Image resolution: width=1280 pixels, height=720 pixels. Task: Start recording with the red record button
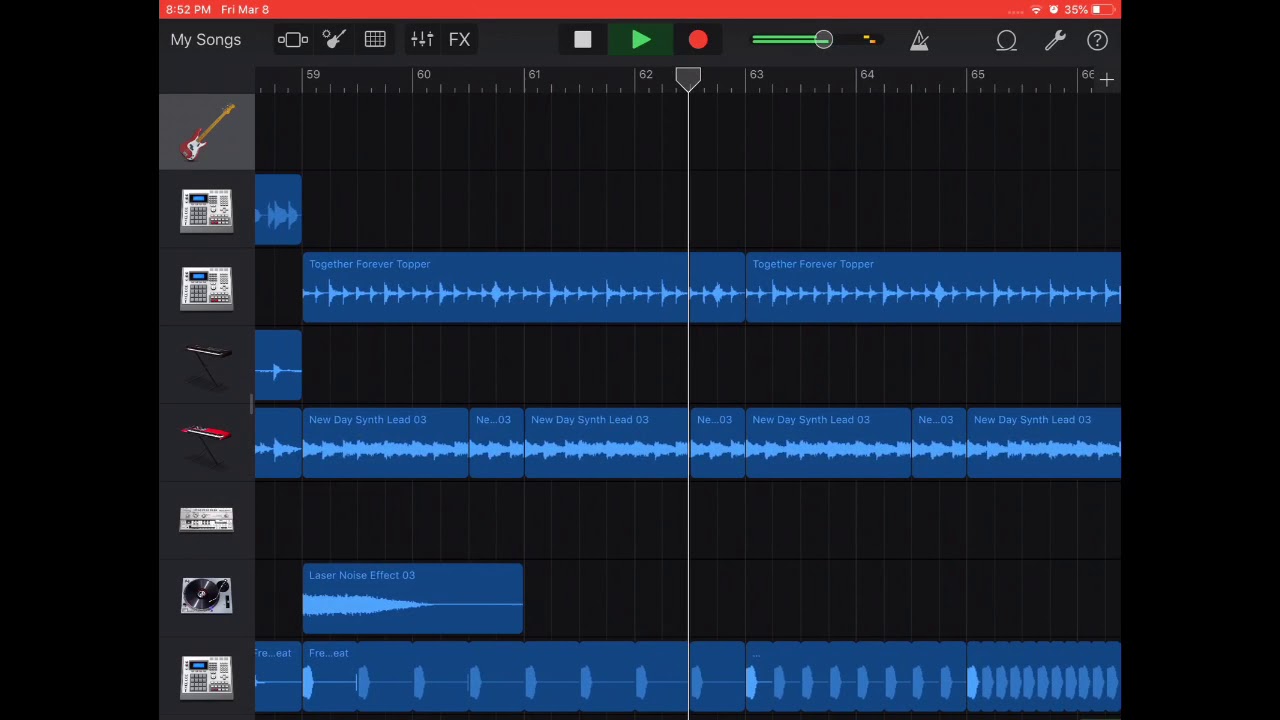coord(698,40)
